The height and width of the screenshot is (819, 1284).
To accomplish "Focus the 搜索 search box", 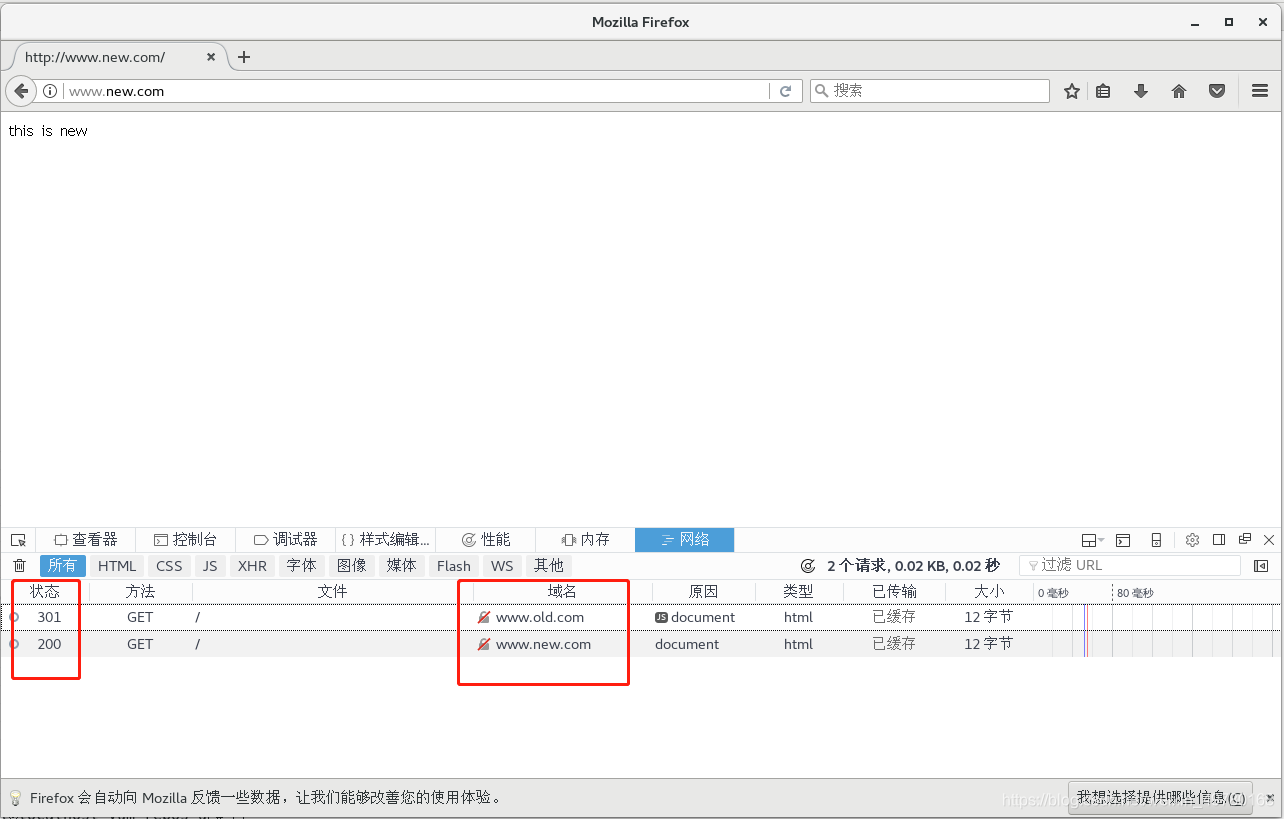I will (x=930, y=91).
